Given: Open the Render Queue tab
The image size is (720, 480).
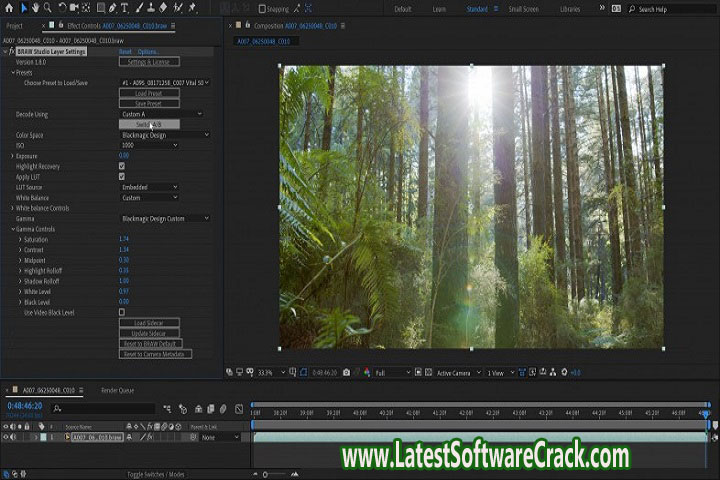Looking at the screenshot, I should point(117,390).
